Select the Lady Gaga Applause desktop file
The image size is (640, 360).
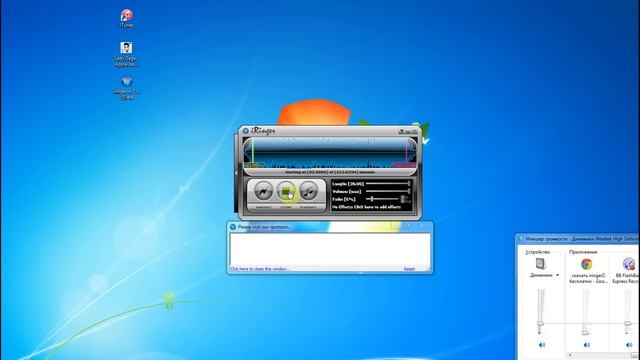pos(126,54)
